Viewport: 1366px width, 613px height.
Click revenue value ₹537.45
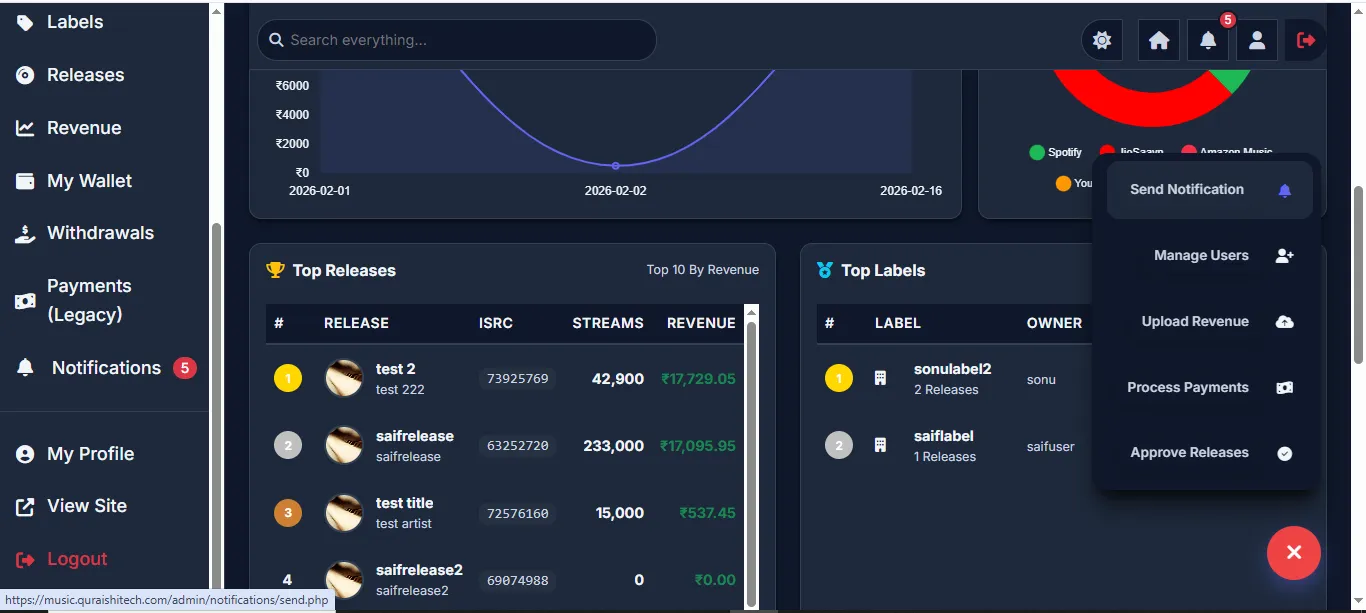707,513
